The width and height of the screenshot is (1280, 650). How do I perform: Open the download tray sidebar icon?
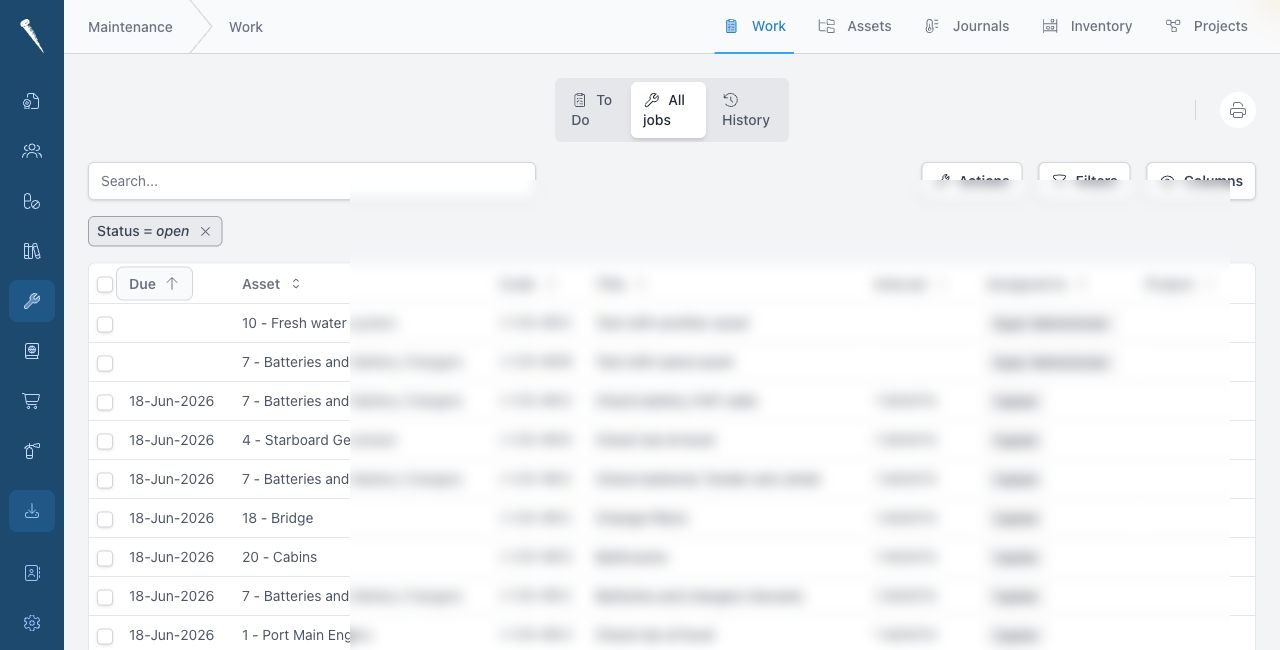pos(32,511)
